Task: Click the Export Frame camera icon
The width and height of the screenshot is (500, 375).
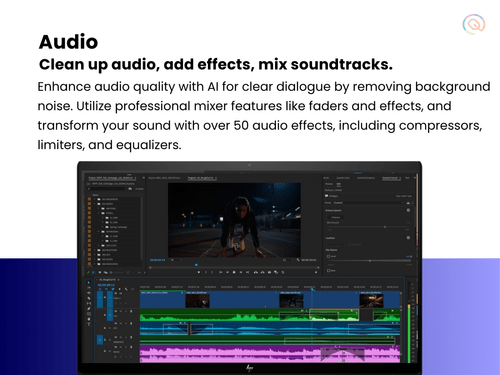Action: pos(269,272)
